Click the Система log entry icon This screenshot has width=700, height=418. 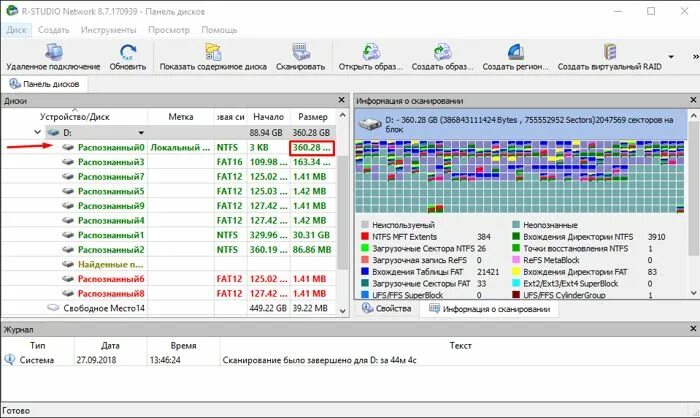click(9, 359)
